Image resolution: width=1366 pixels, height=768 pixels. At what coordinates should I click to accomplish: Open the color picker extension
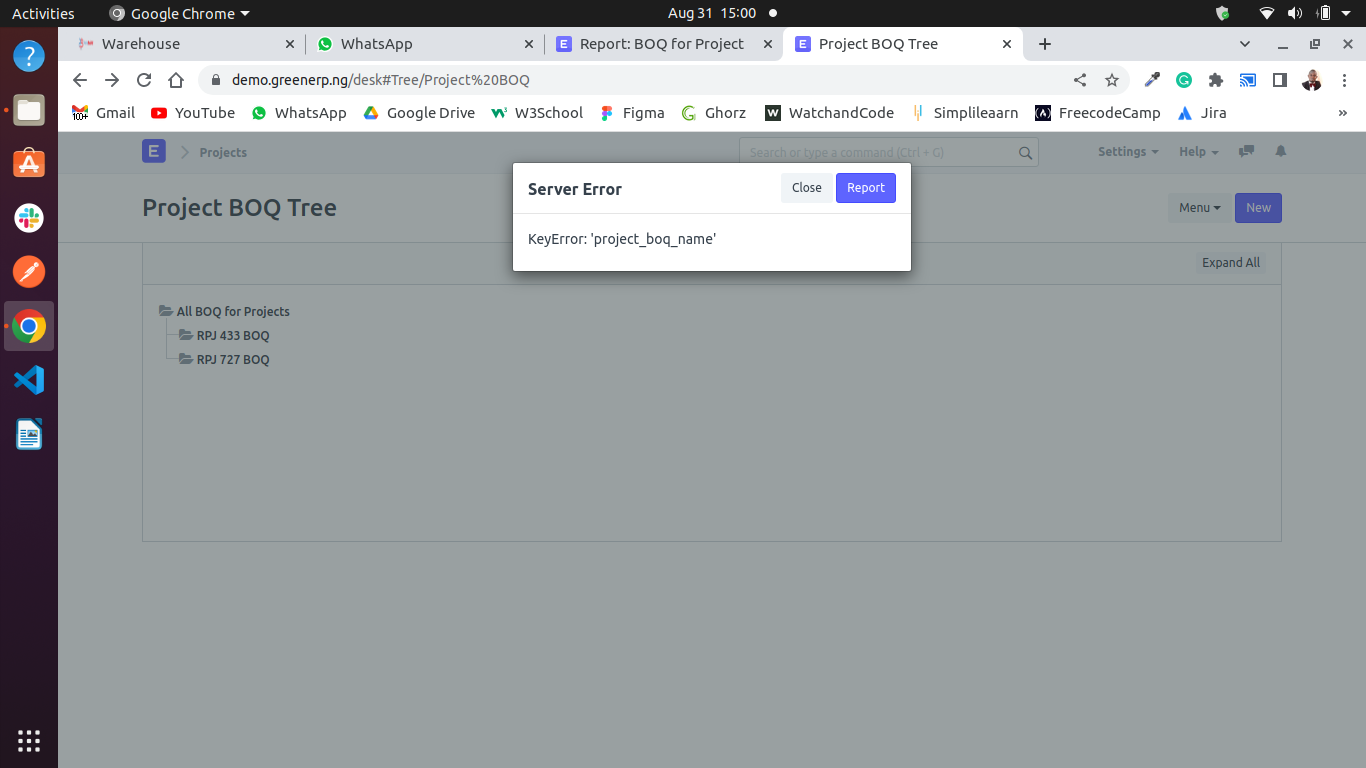1152,80
